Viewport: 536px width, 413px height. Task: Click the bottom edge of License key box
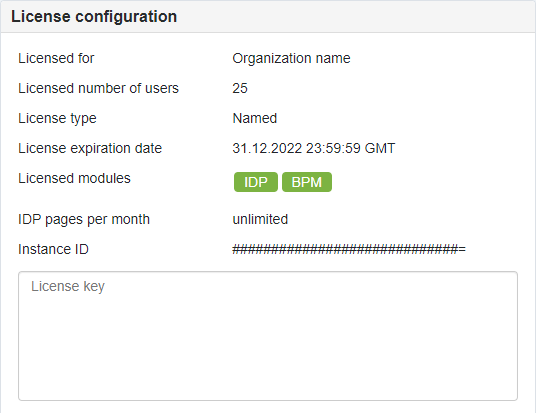click(x=268, y=400)
